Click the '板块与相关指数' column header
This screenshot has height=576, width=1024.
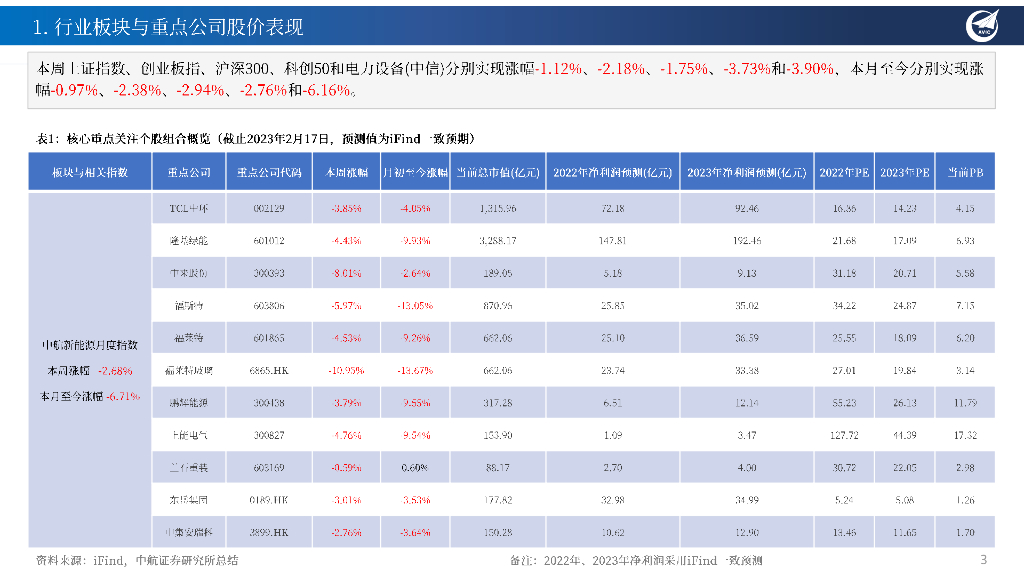pos(90,172)
